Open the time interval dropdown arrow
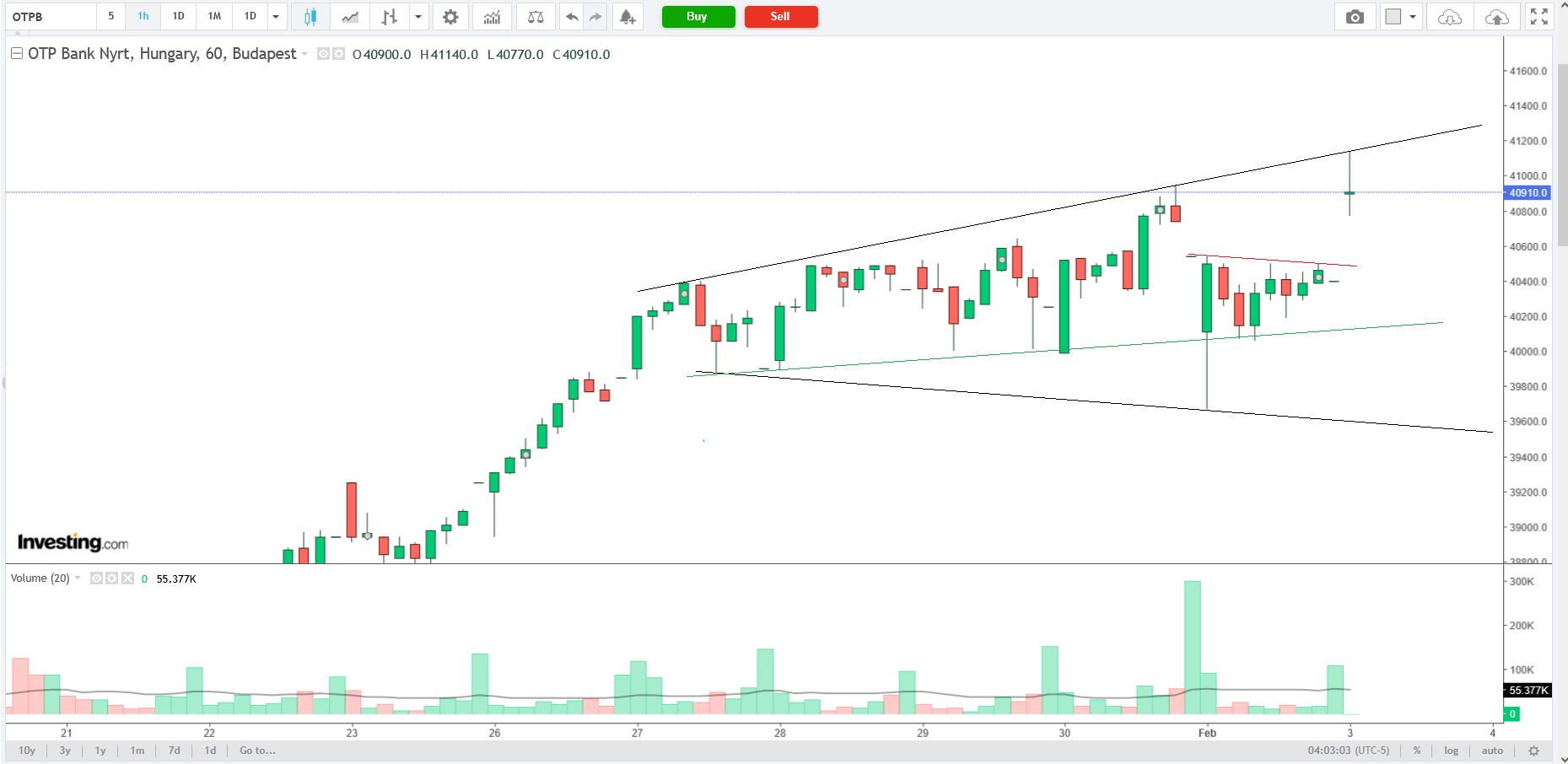 276,17
